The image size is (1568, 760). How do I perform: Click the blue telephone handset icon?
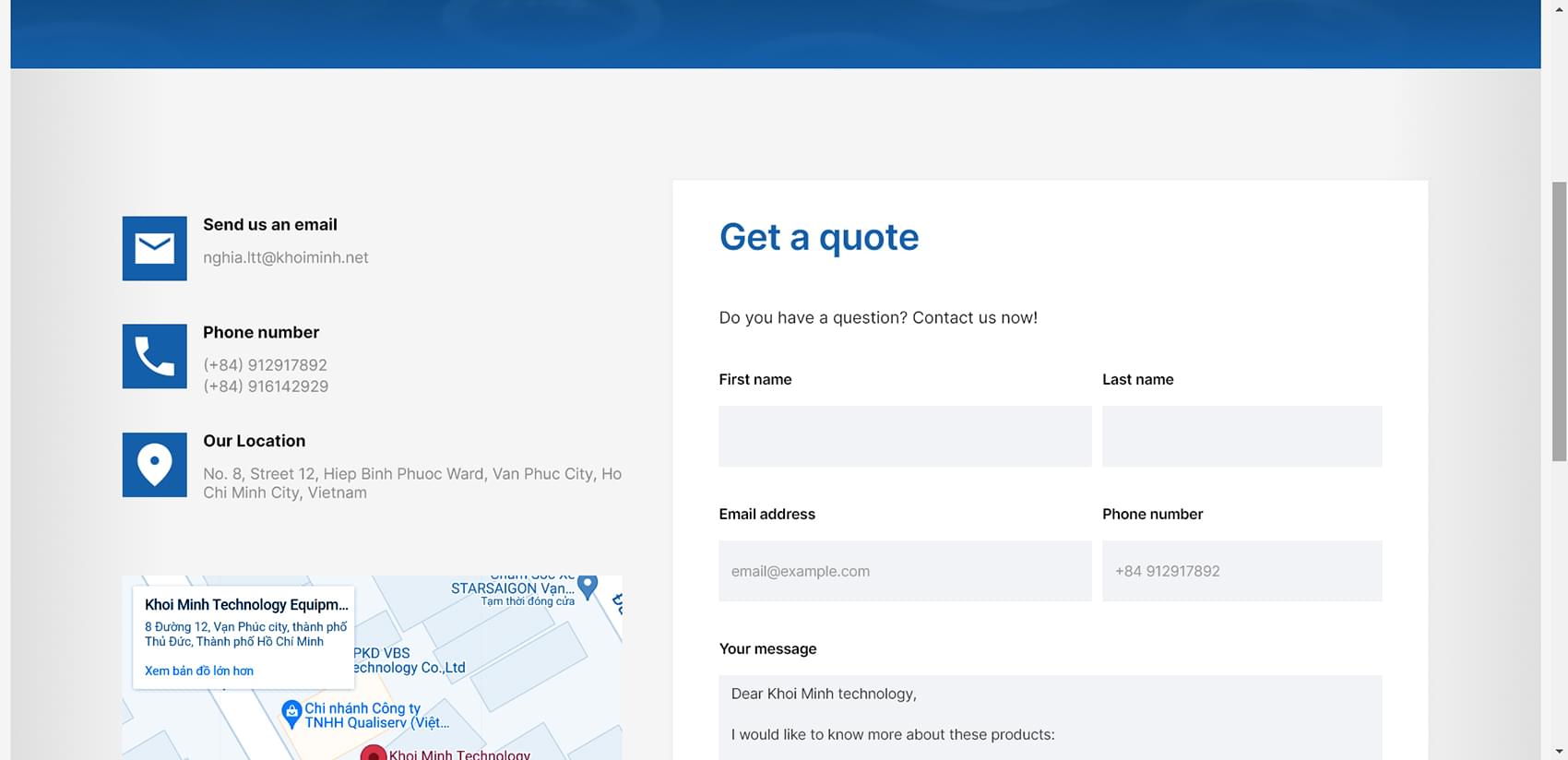click(154, 356)
